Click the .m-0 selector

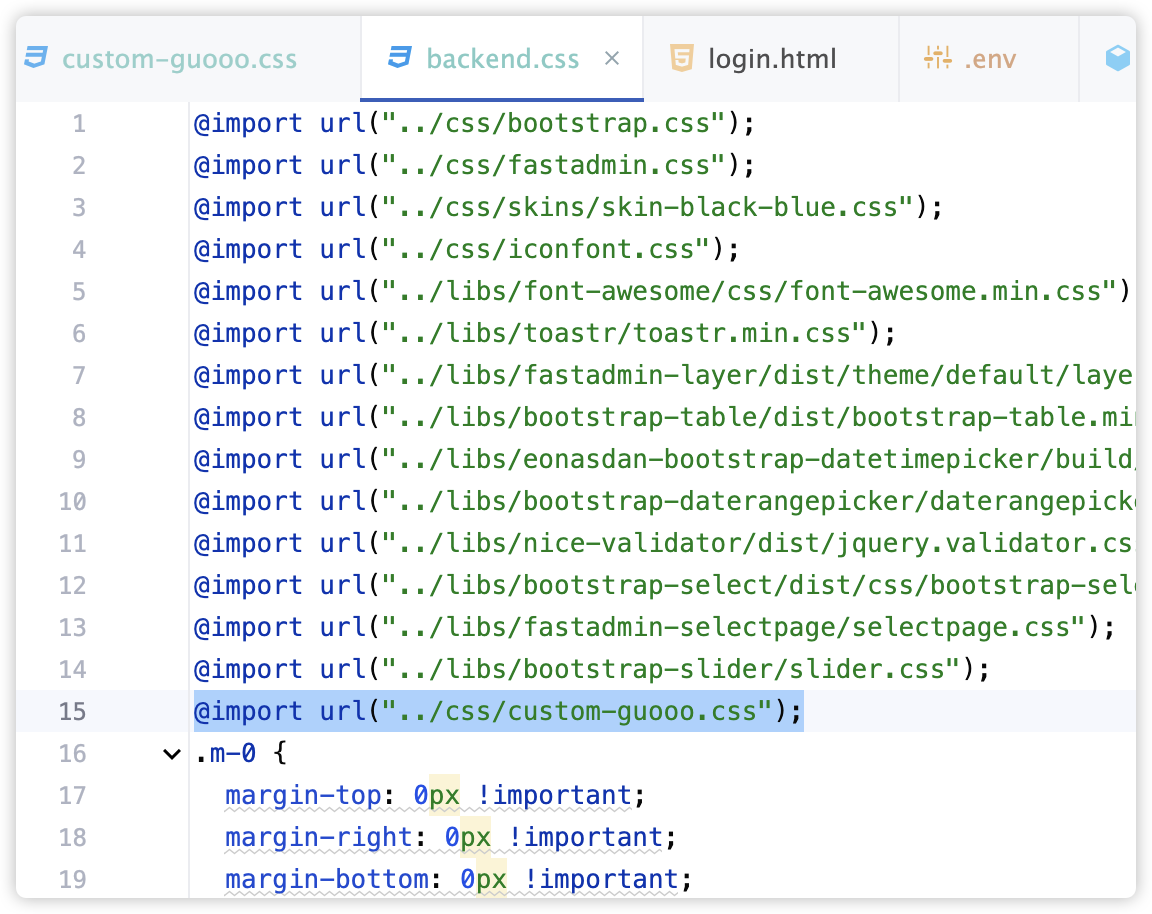[x=226, y=753]
